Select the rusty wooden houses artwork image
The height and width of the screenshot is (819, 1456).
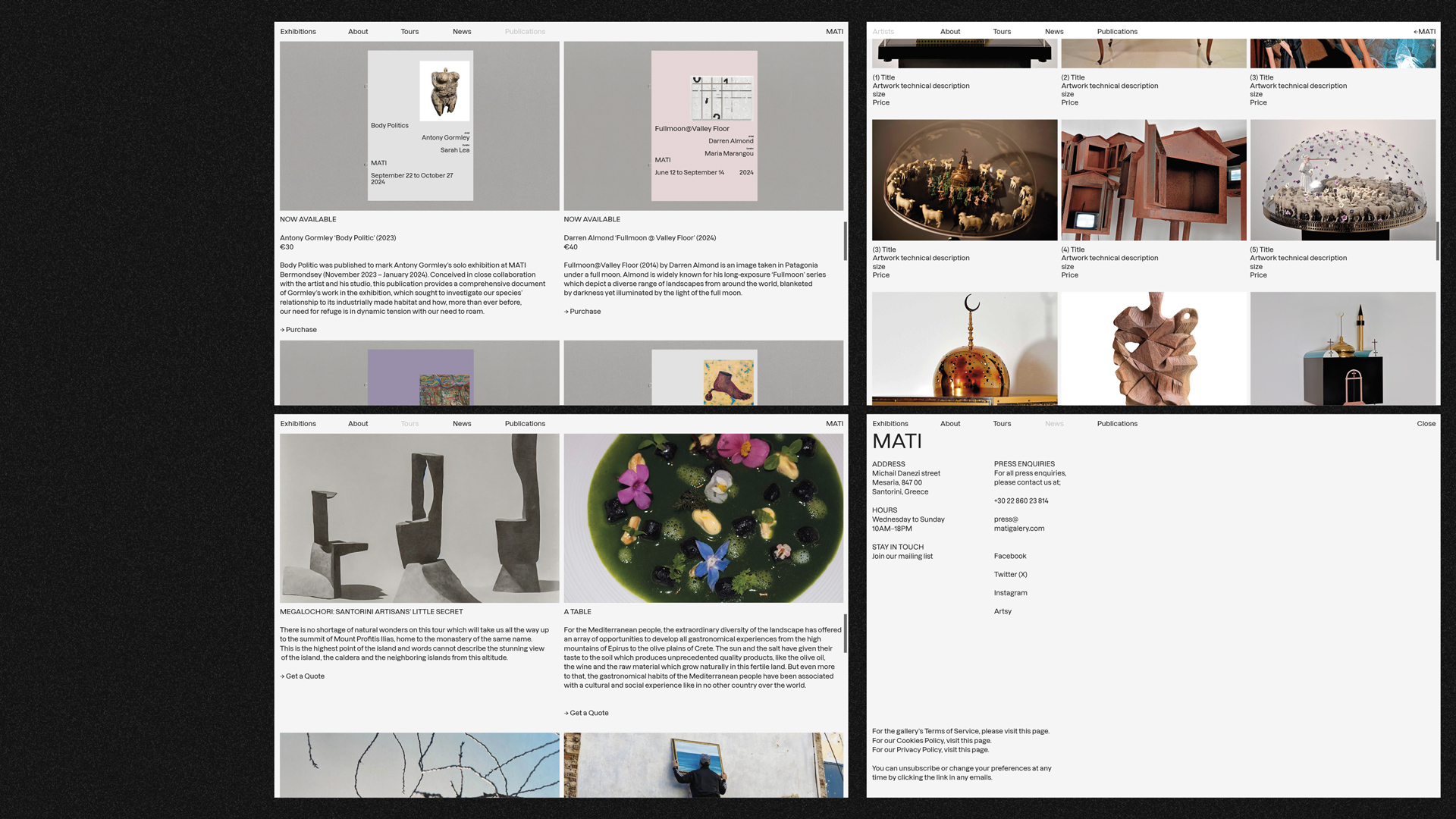pos(1153,180)
